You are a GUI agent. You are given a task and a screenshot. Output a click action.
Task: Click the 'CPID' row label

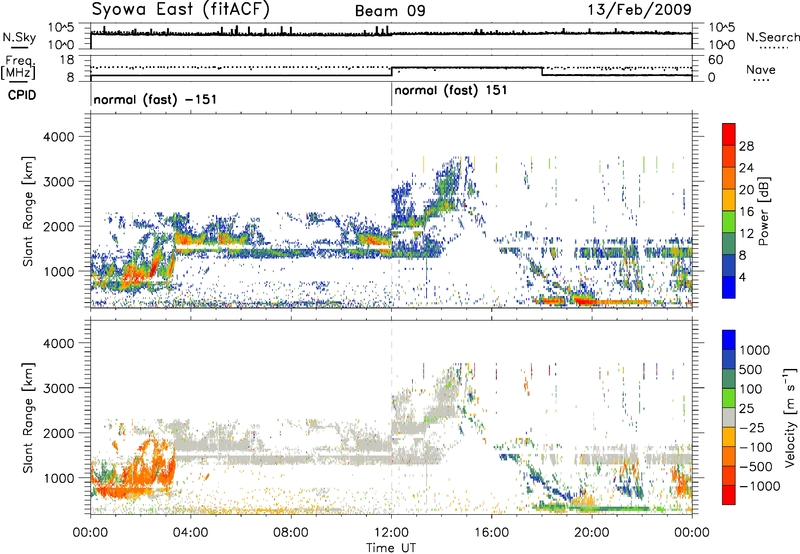tap(22, 95)
